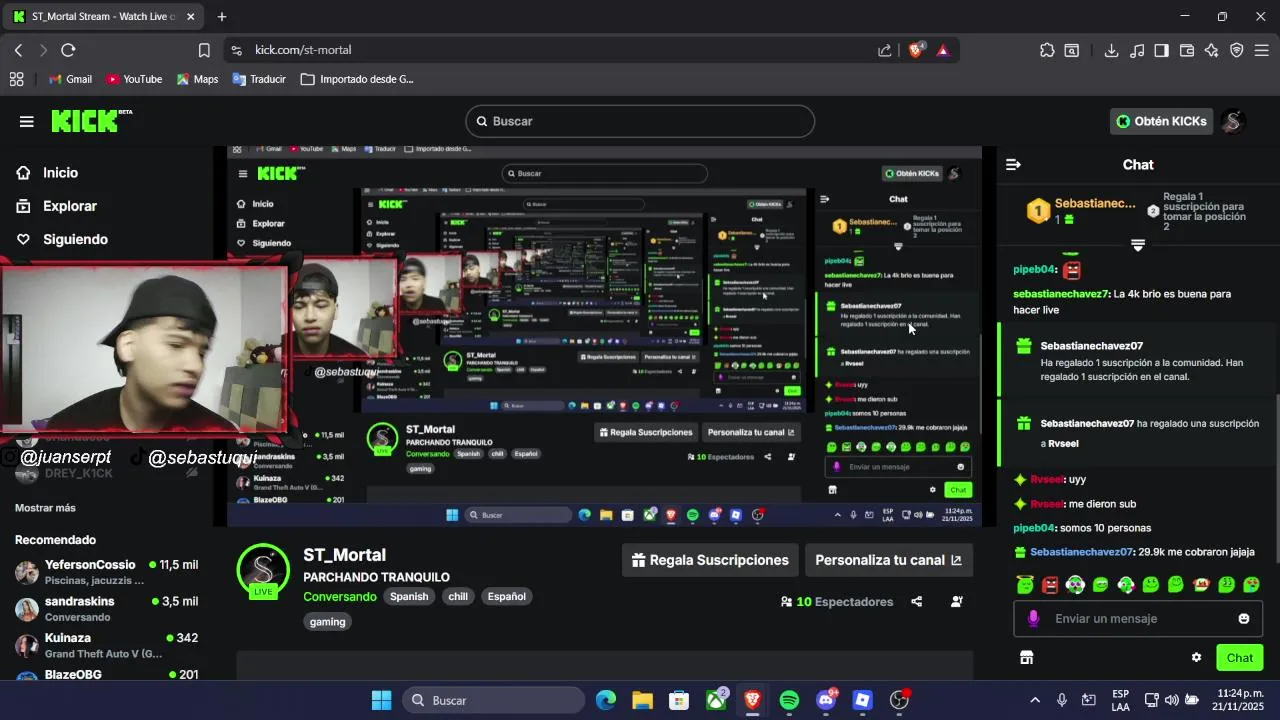Open the YouTube bookmark
Image resolution: width=1280 pixels, height=720 pixels.
134,79
